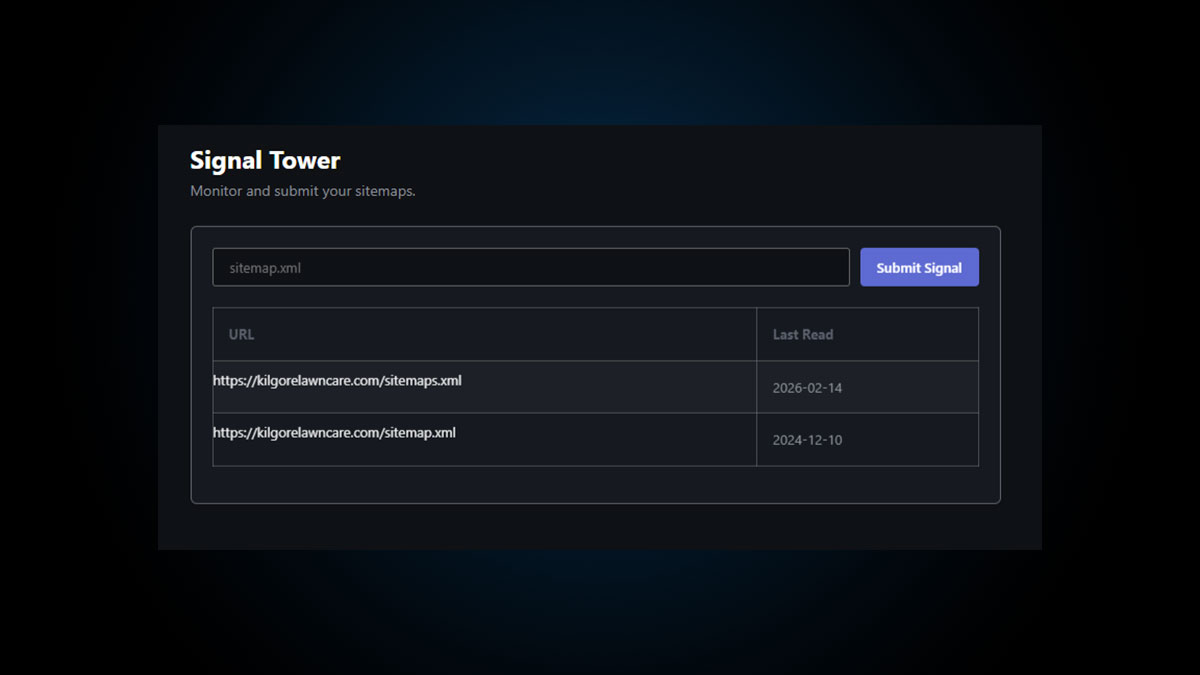Click the 'https' prefix of the first row URL
Image resolution: width=1200 pixels, height=675 pixels.
(229, 381)
